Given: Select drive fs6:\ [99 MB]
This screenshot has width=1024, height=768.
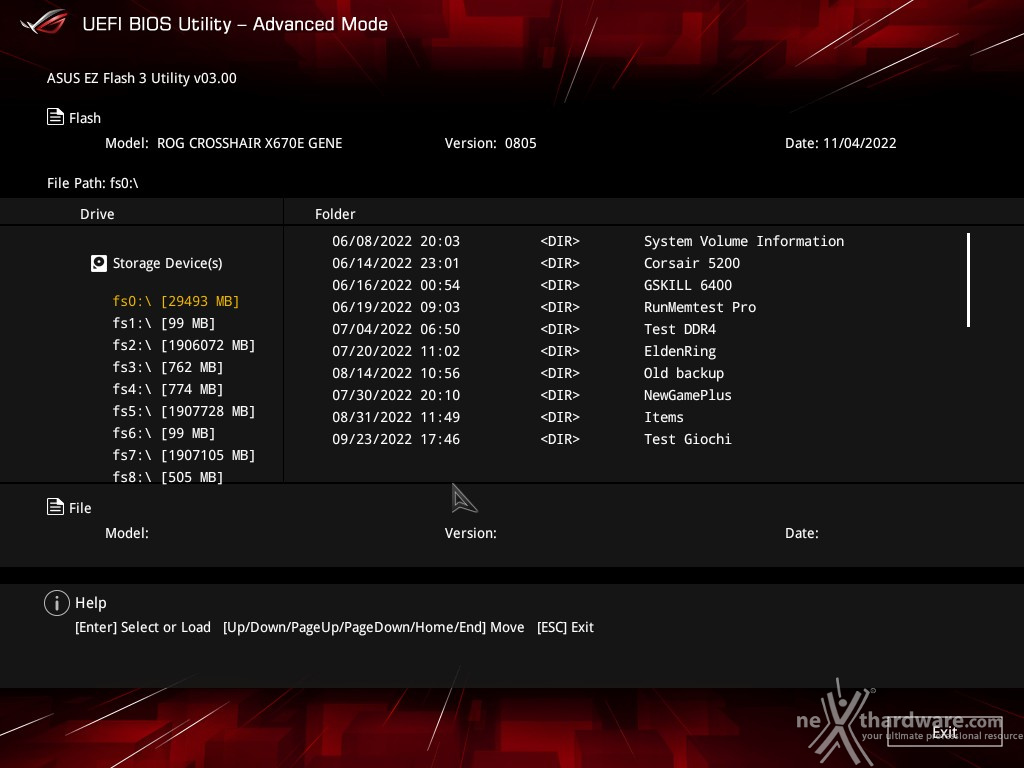Looking at the screenshot, I should [x=164, y=433].
